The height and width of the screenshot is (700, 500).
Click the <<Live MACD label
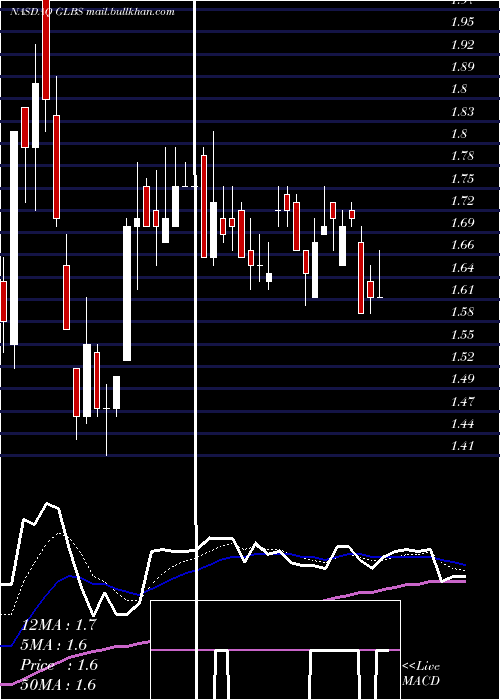point(421,674)
